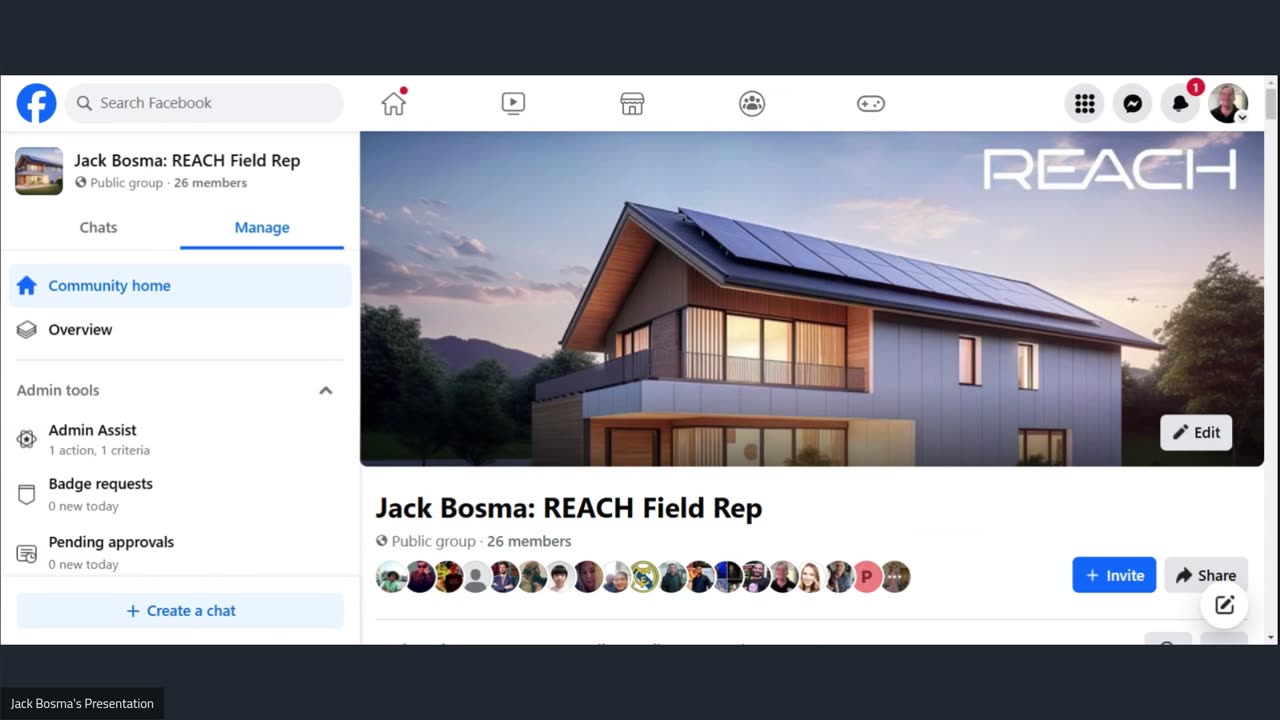
Task: Edit the group cover photo
Action: 1196,432
